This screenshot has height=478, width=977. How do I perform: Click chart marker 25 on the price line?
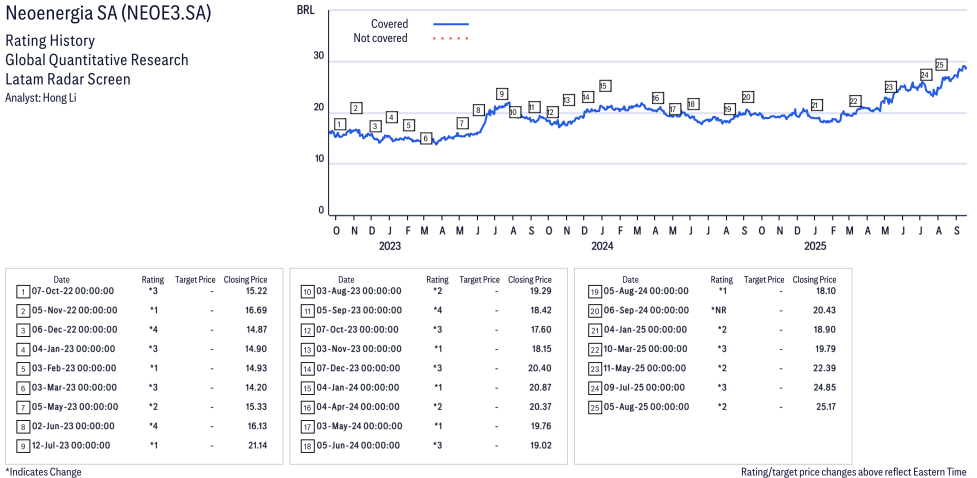point(940,64)
